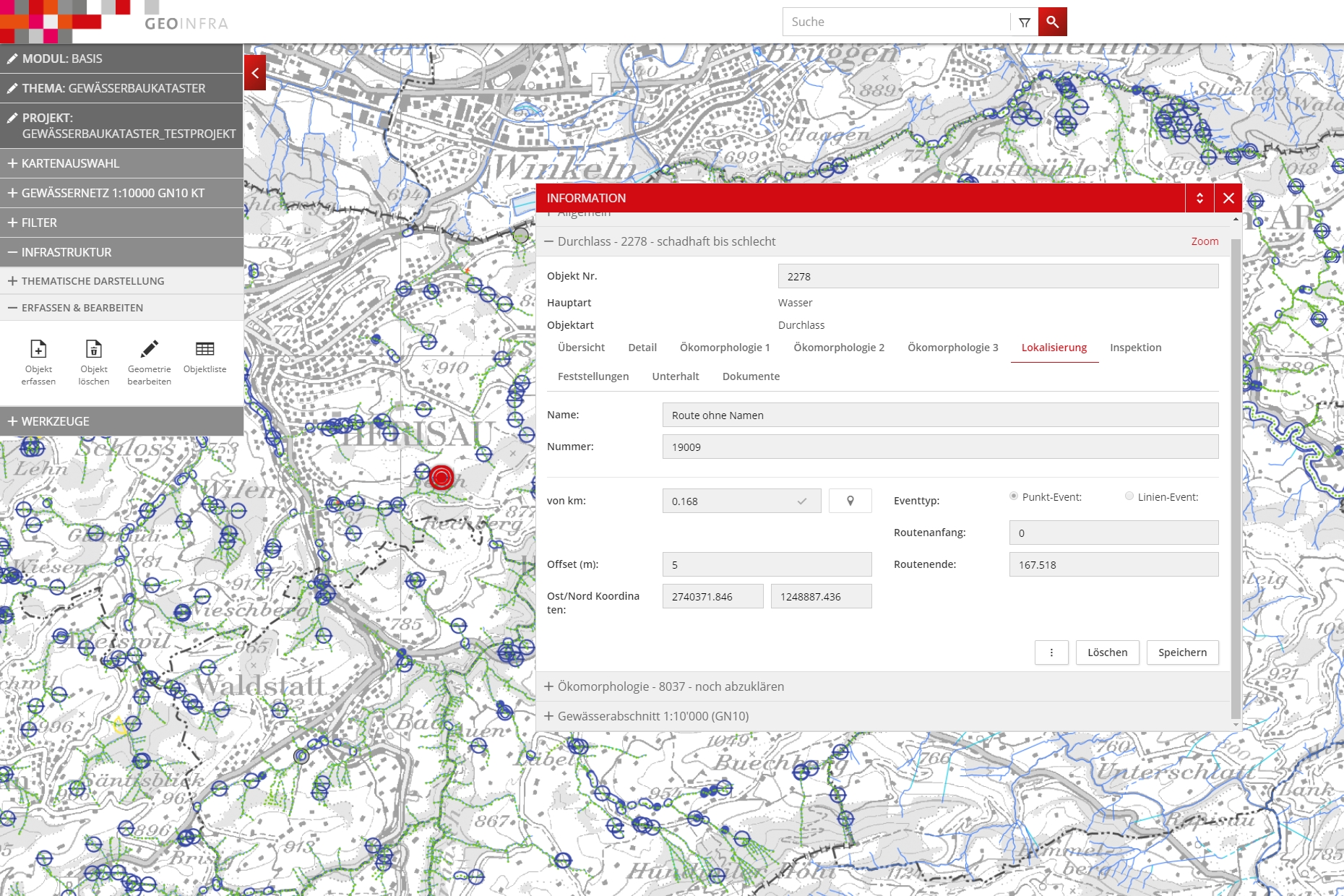
Task: Click the Löschen button
Action: (x=1107, y=652)
